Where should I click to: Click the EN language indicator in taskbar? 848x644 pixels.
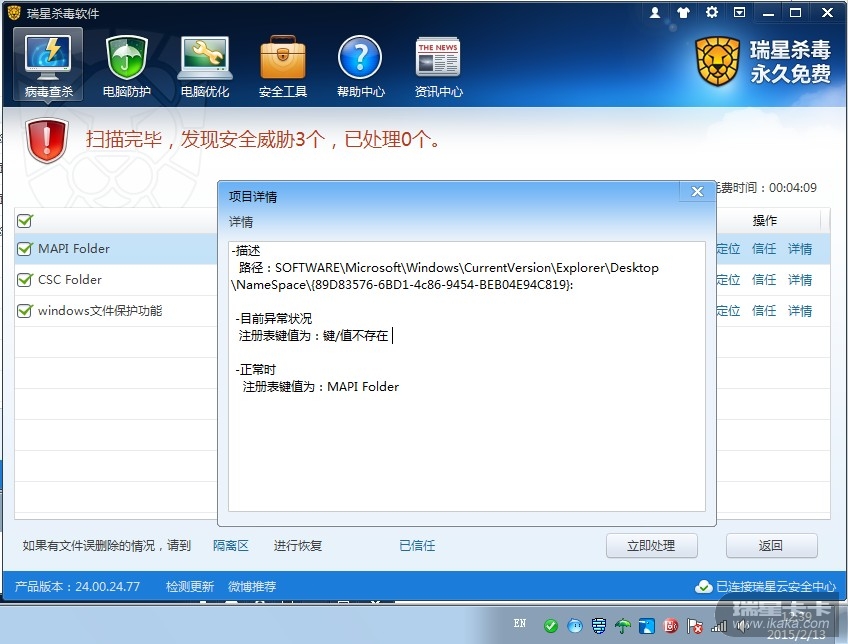pyautogui.click(x=520, y=623)
